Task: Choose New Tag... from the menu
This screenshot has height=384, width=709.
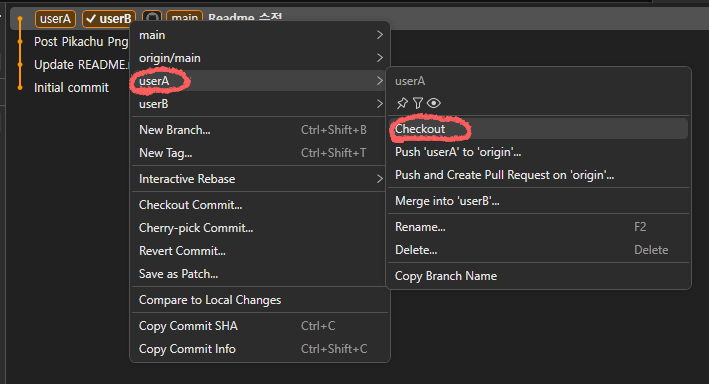Action: coord(260,153)
